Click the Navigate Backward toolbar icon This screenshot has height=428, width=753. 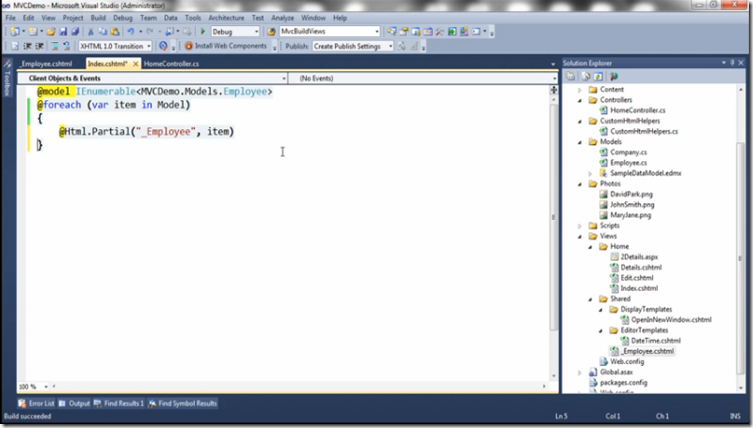click(170, 32)
